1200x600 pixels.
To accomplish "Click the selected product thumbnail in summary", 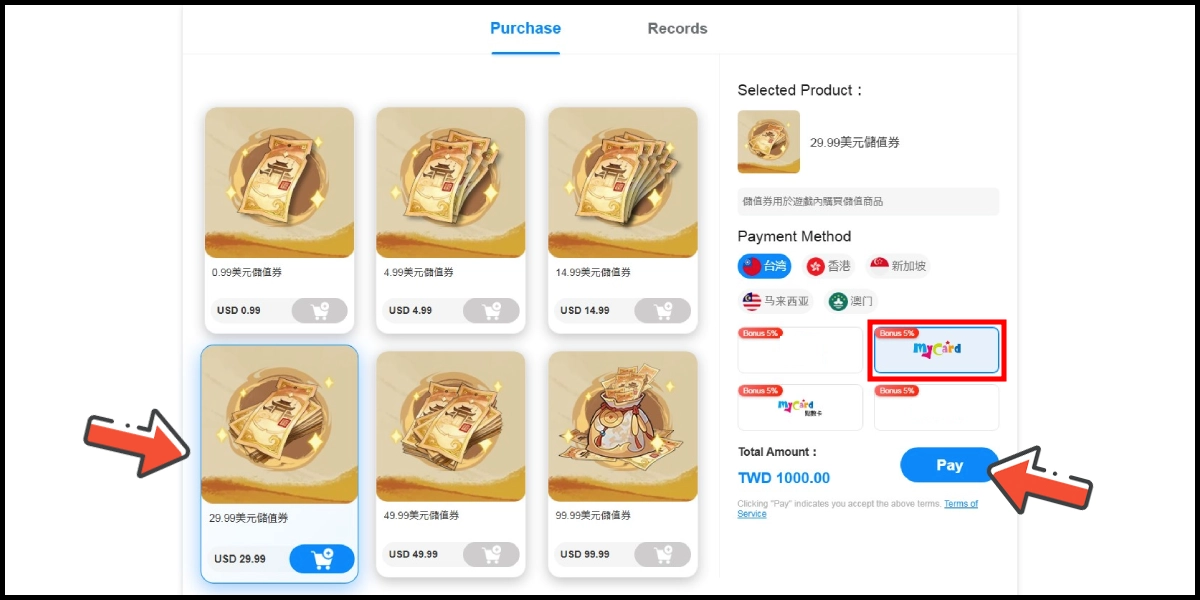I will 769,142.
